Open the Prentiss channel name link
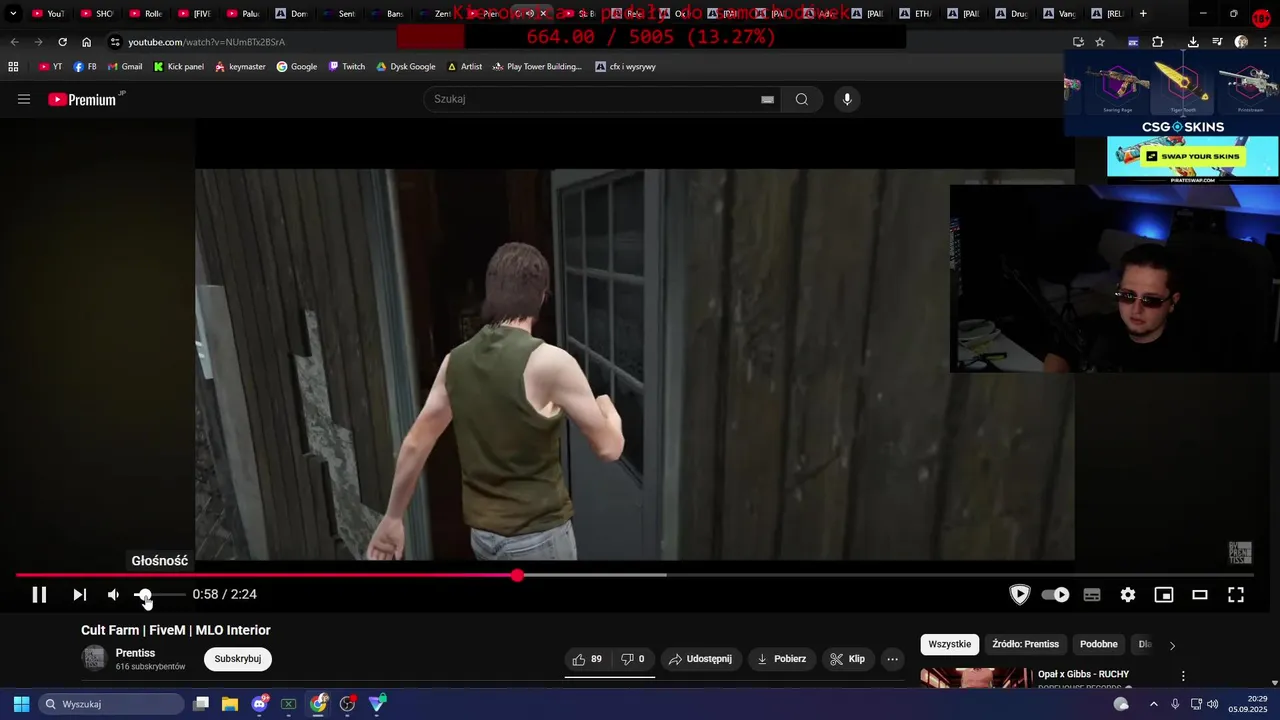The image size is (1280, 720). point(135,653)
